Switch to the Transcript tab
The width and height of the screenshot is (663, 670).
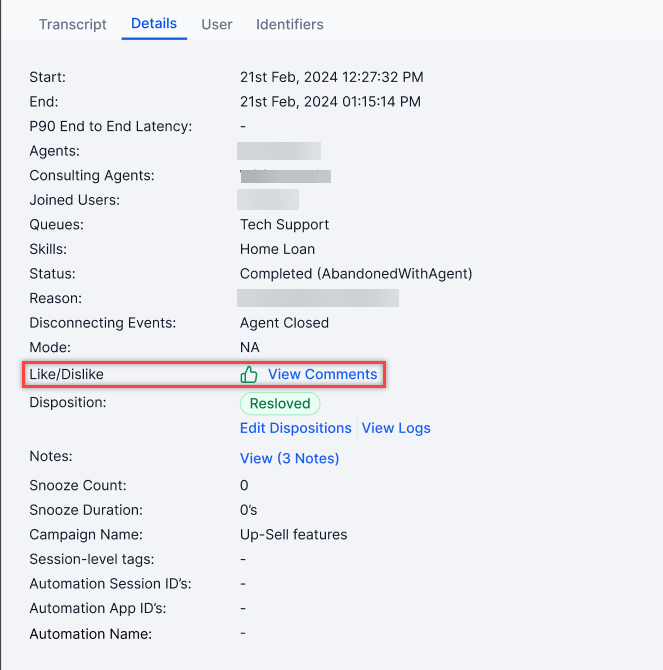tap(73, 24)
